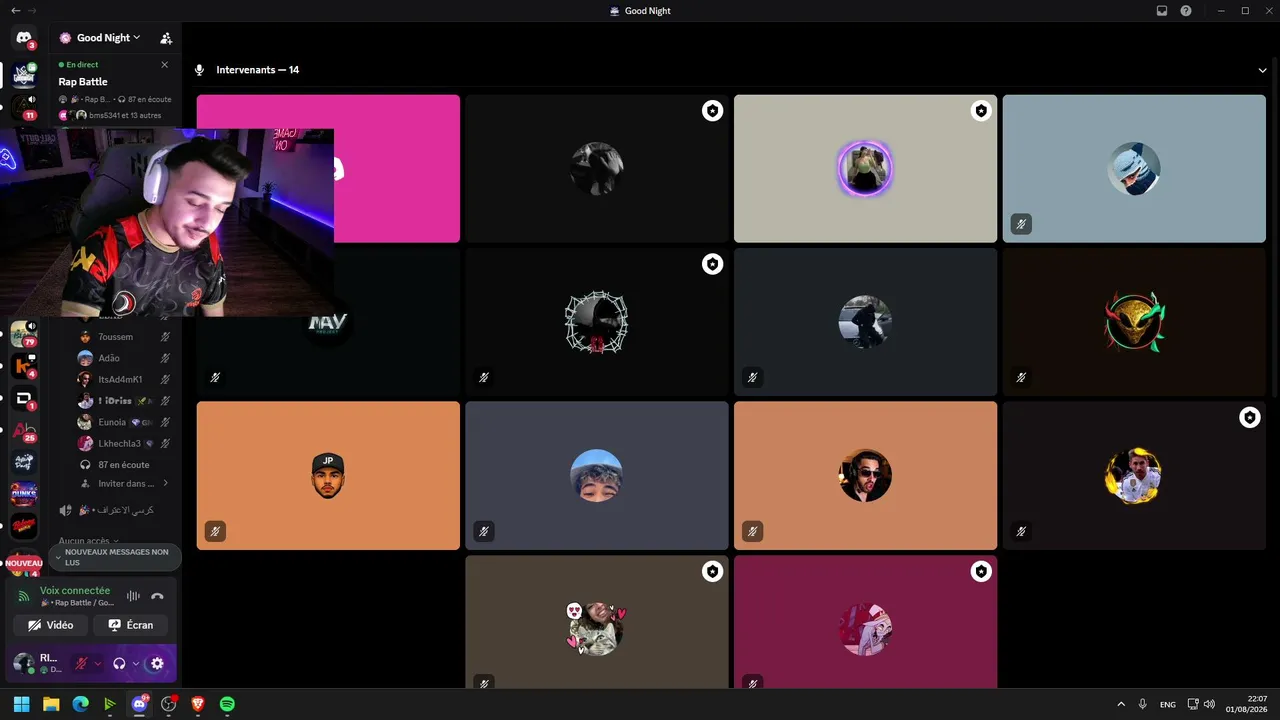
Task: Launch Brave browser from taskbar
Action: tap(198, 704)
